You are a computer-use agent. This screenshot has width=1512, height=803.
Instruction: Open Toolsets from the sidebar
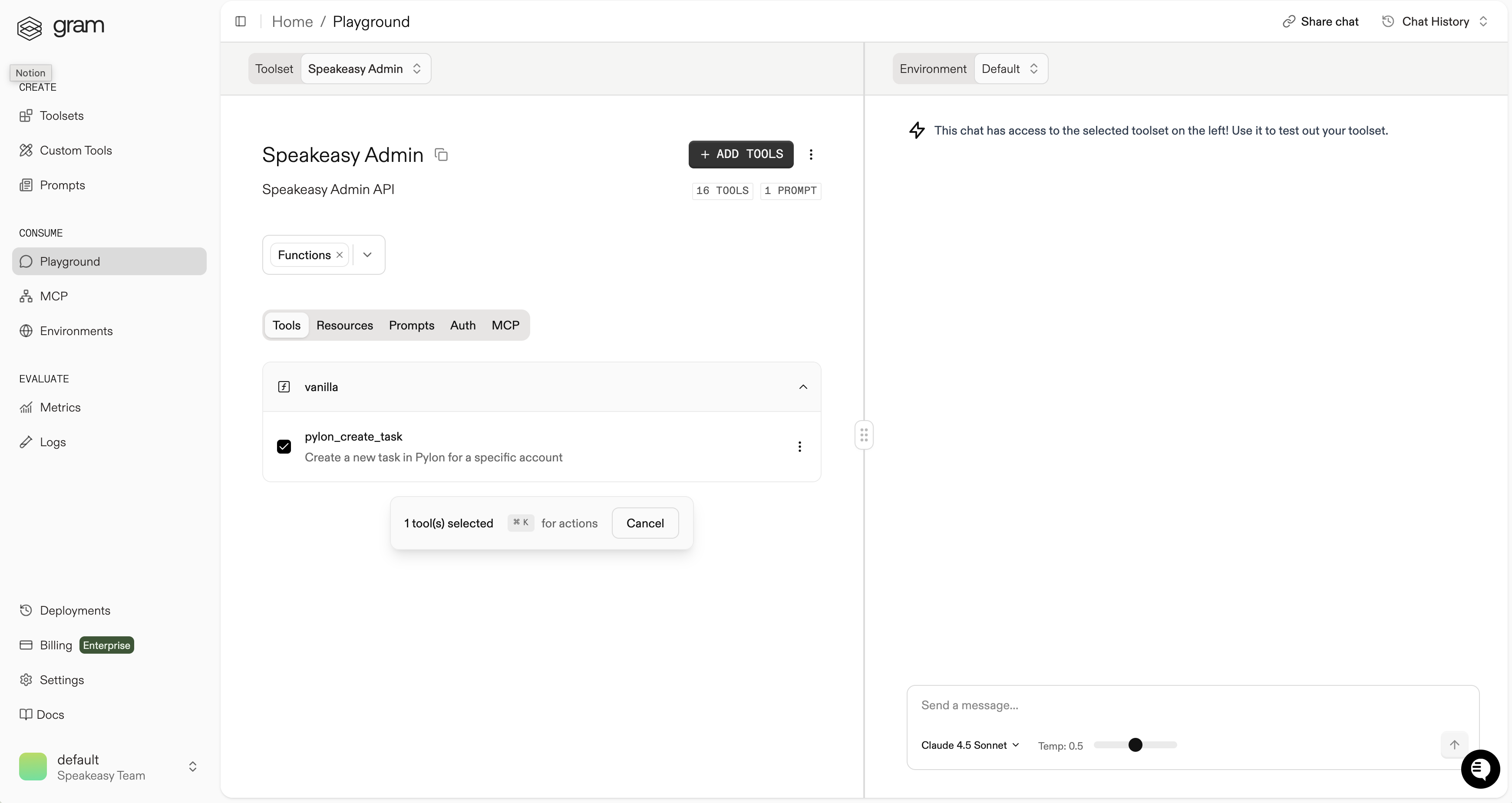click(x=61, y=115)
